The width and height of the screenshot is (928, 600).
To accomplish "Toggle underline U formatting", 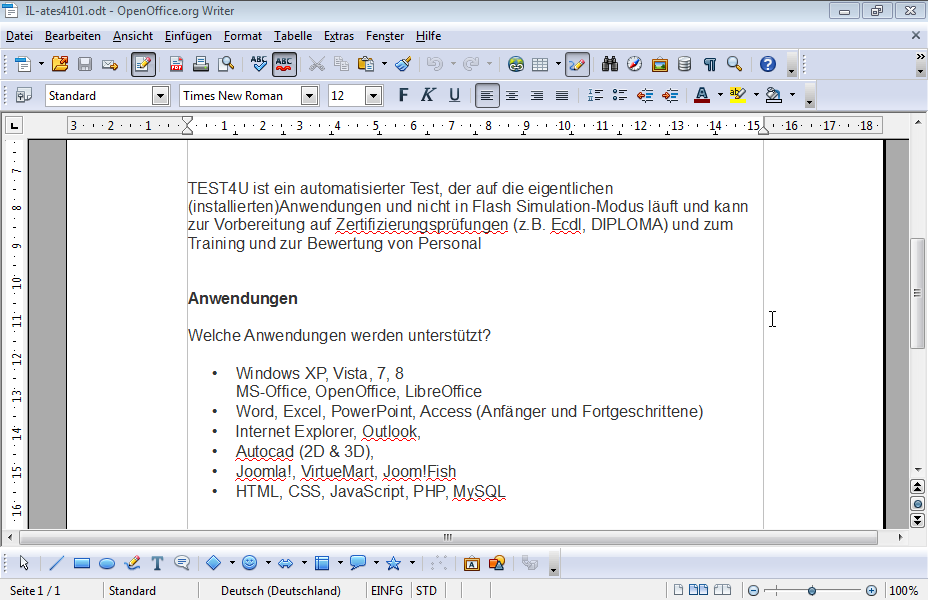I will point(454,95).
